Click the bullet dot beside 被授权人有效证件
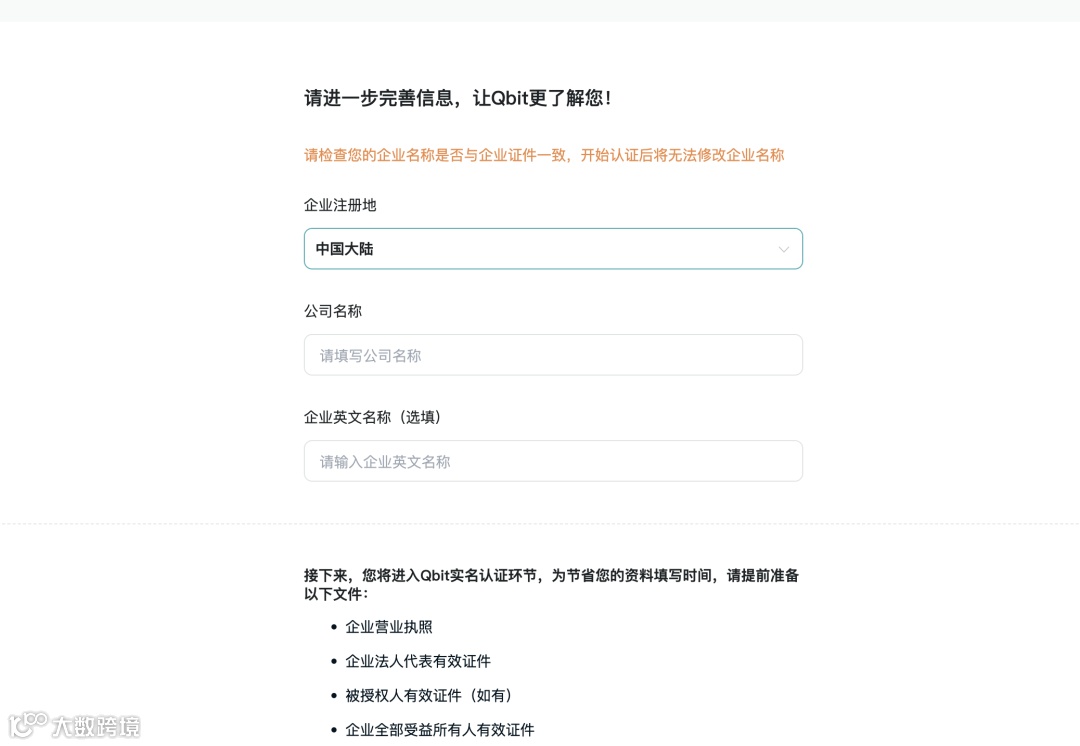Image resolution: width=1080 pixels, height=746 pixels. pyautogui.click(x=334, y=695)
